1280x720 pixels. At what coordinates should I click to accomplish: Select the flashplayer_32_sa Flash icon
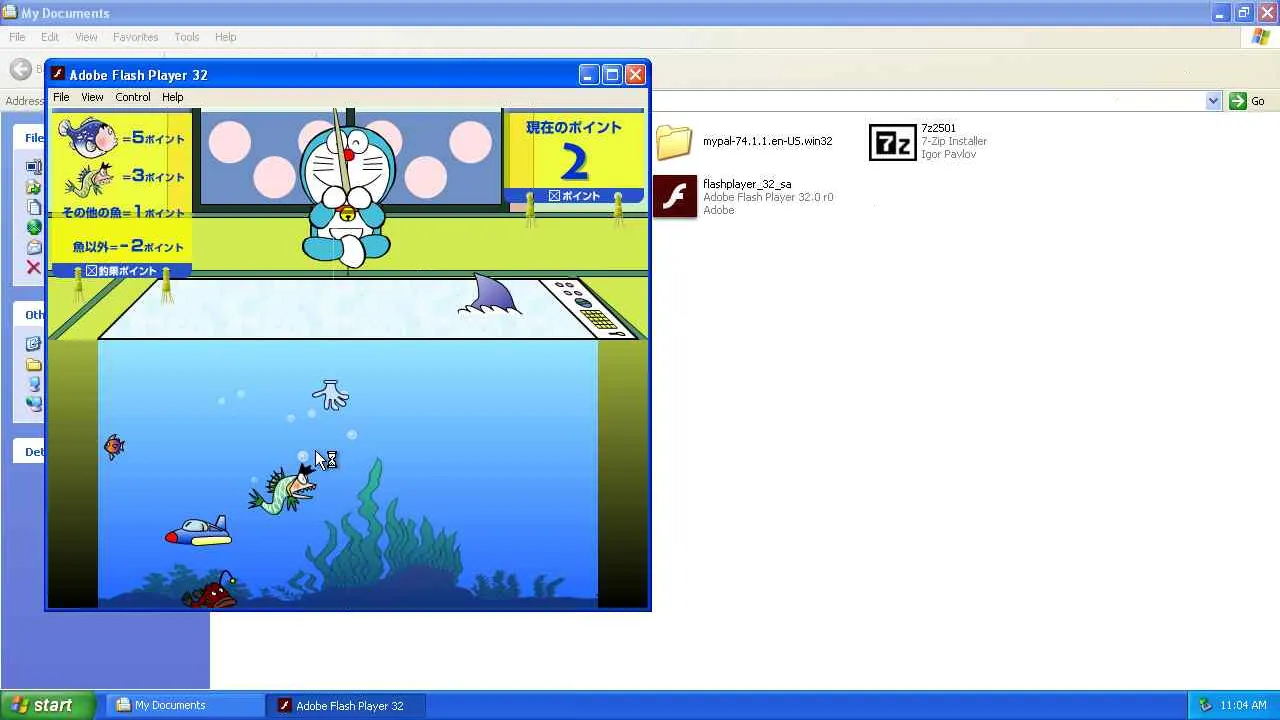[x=675, y=197]
